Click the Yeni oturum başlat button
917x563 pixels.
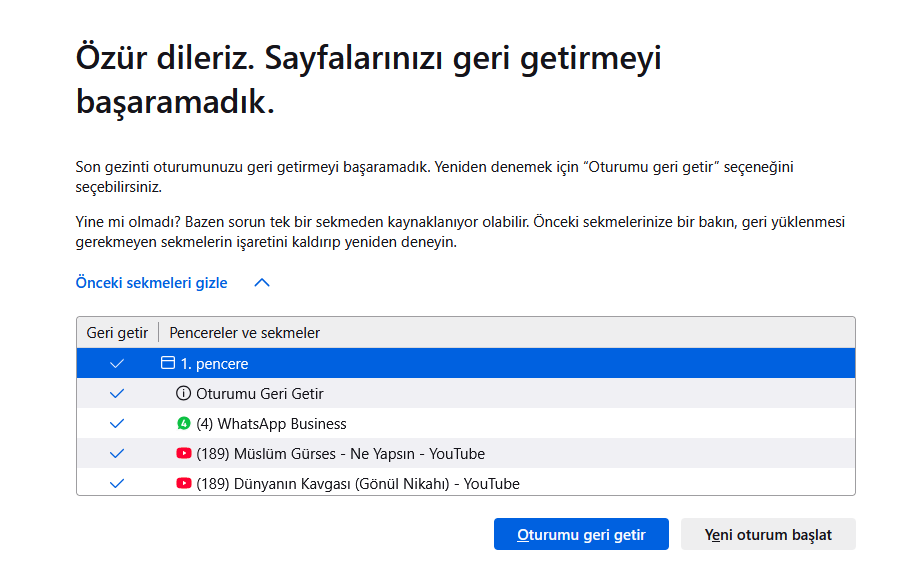pyautogui.click(x=768, y=534)
